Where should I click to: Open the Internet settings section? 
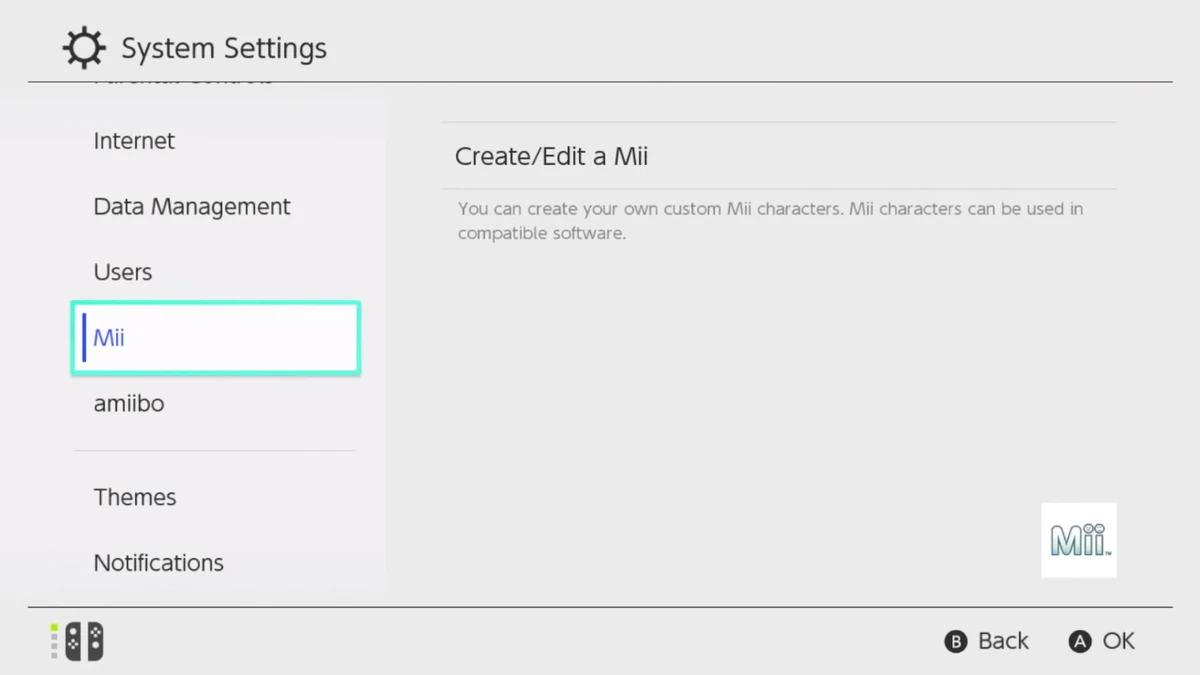134,141
